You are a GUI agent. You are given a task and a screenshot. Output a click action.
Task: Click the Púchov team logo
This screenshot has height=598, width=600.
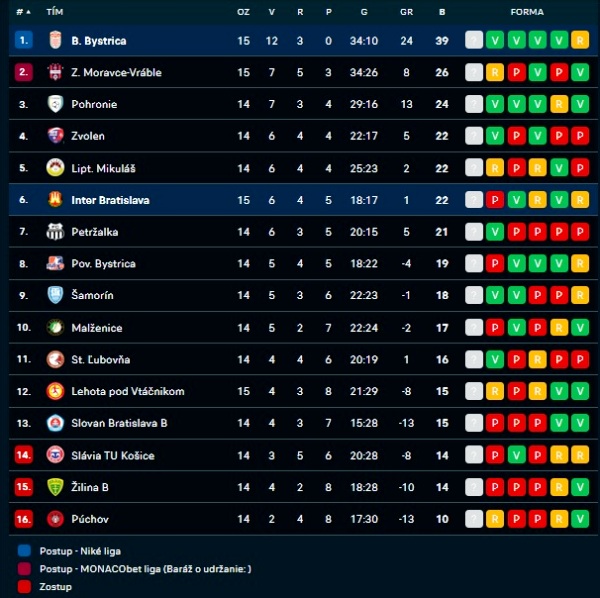(x=55, y=519)
